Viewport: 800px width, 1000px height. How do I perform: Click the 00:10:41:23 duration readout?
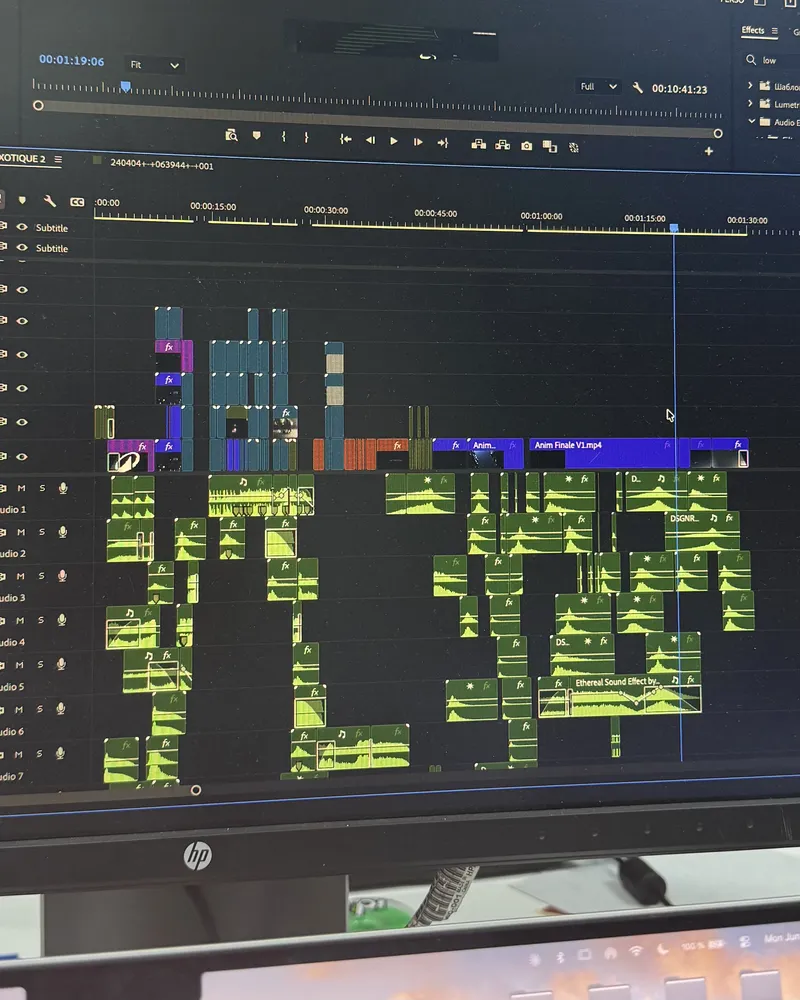pyautogui.click(x=679, y=89)
